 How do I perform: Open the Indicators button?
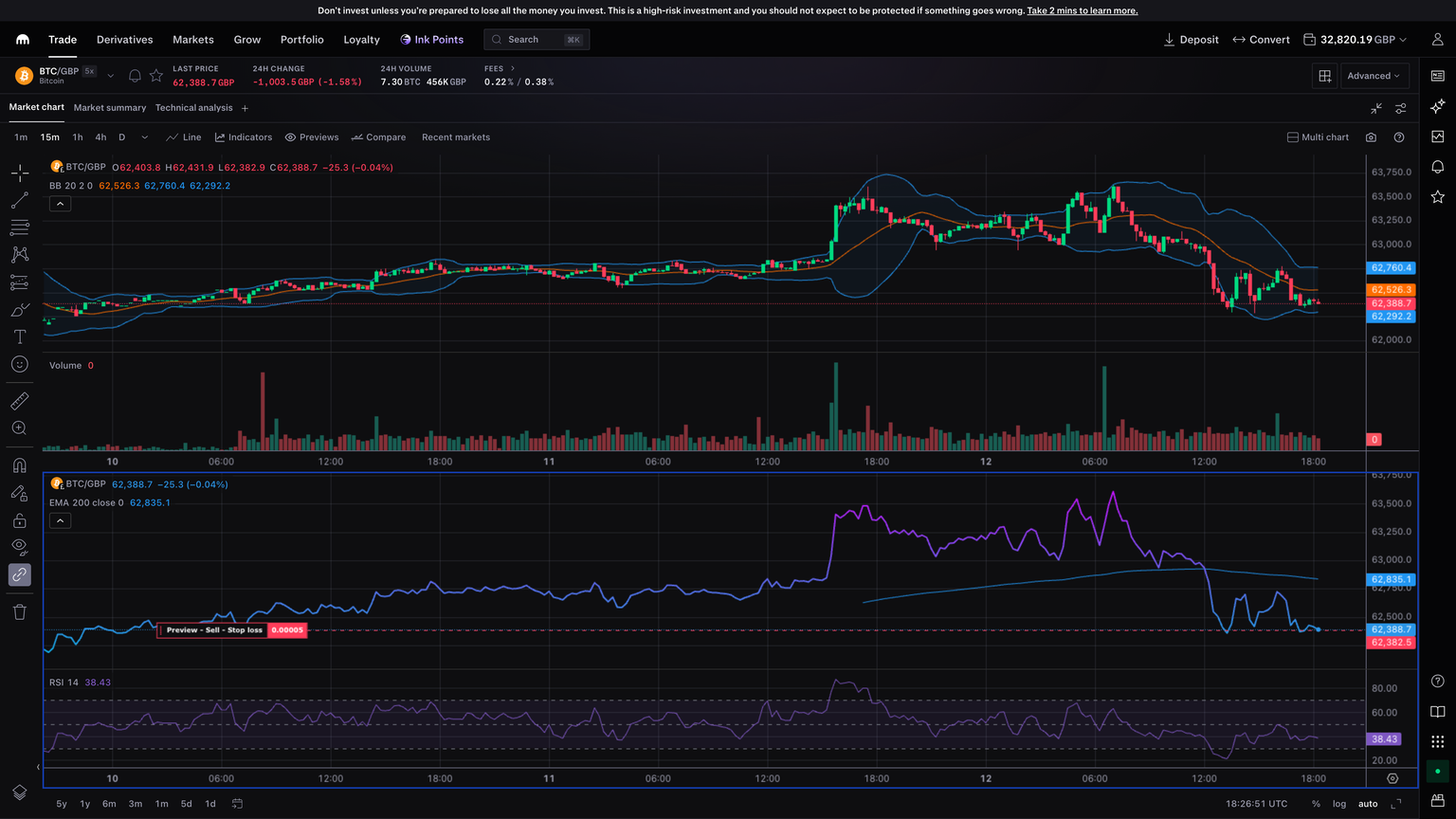244,137
